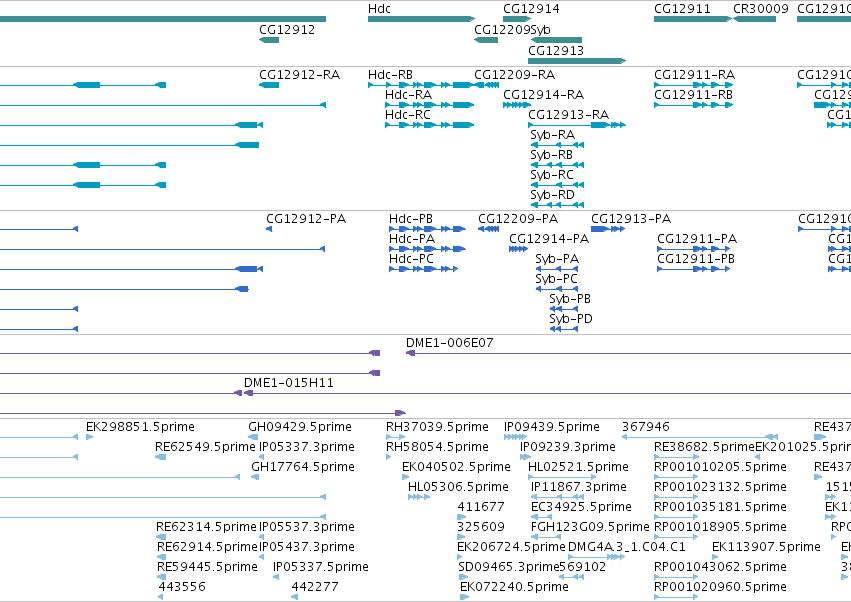The image size is (851, 602).
Task: Select EST EK113907.5prime
Action: point(766,547)
